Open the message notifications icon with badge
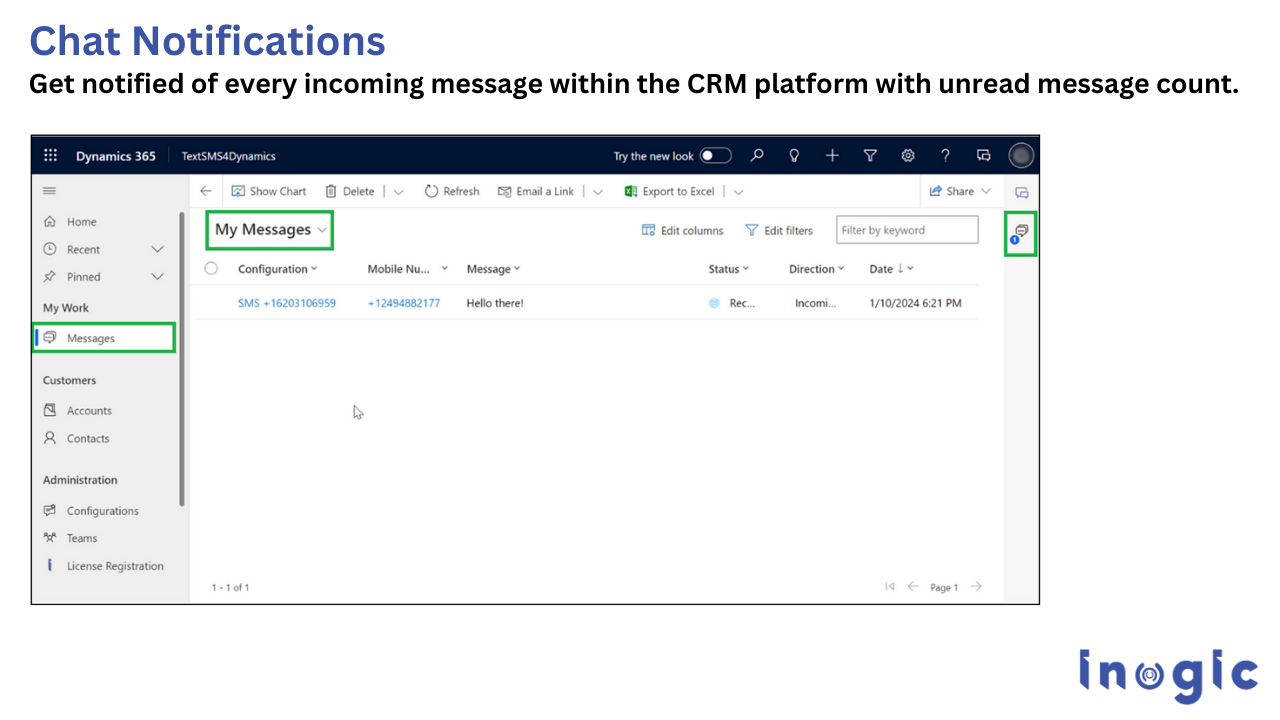The image size is (1280, 720). [1020, 234]
